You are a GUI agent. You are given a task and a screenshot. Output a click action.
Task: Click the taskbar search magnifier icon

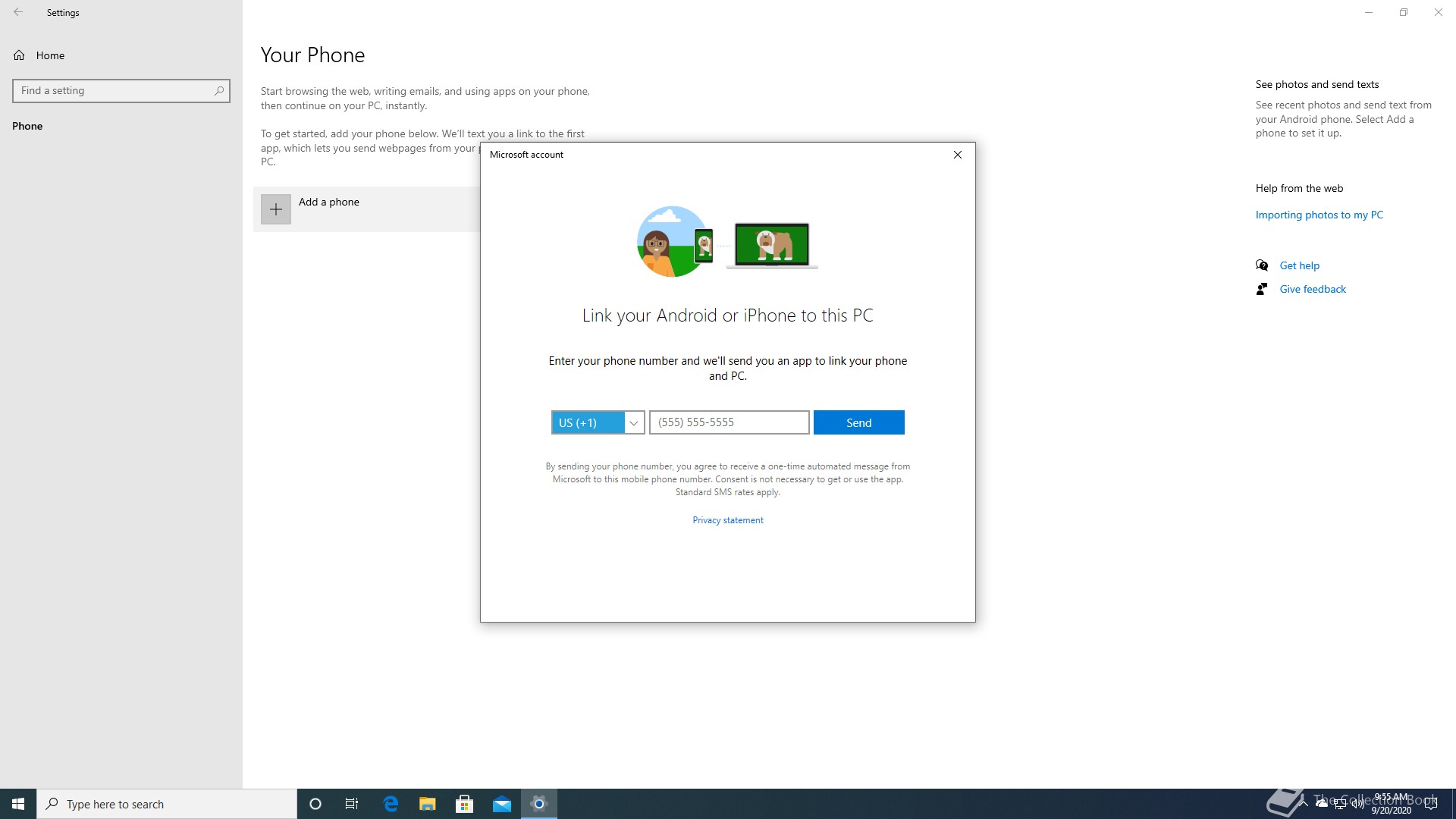point(52,804)
